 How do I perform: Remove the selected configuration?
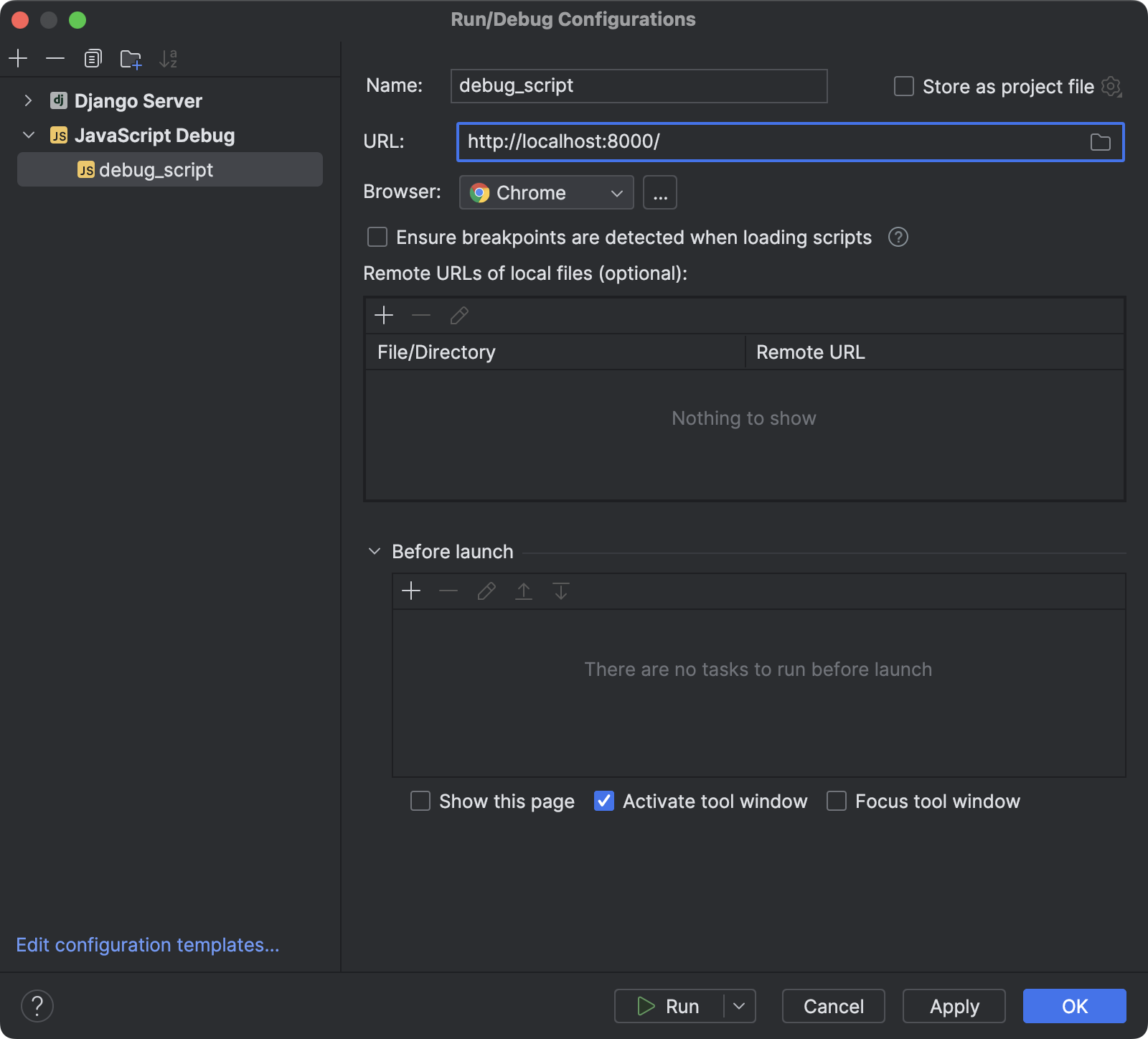coord(55,59)
